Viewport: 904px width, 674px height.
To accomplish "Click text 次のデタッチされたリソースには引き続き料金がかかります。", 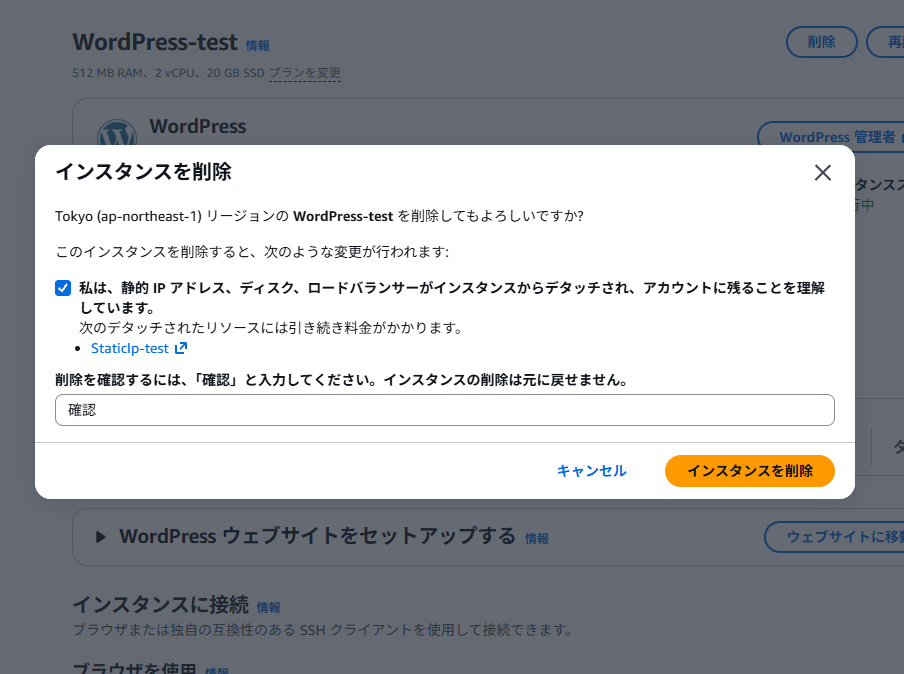I will click(271, 328).
